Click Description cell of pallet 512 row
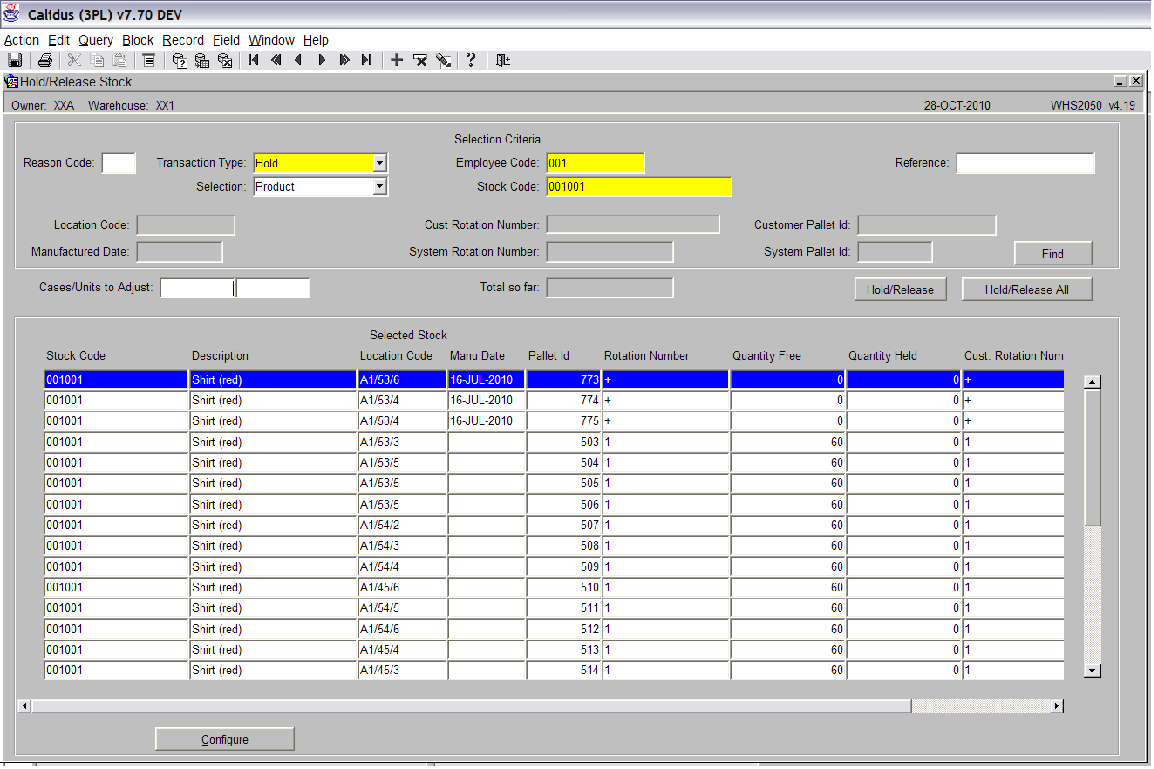 pos(272,629)
